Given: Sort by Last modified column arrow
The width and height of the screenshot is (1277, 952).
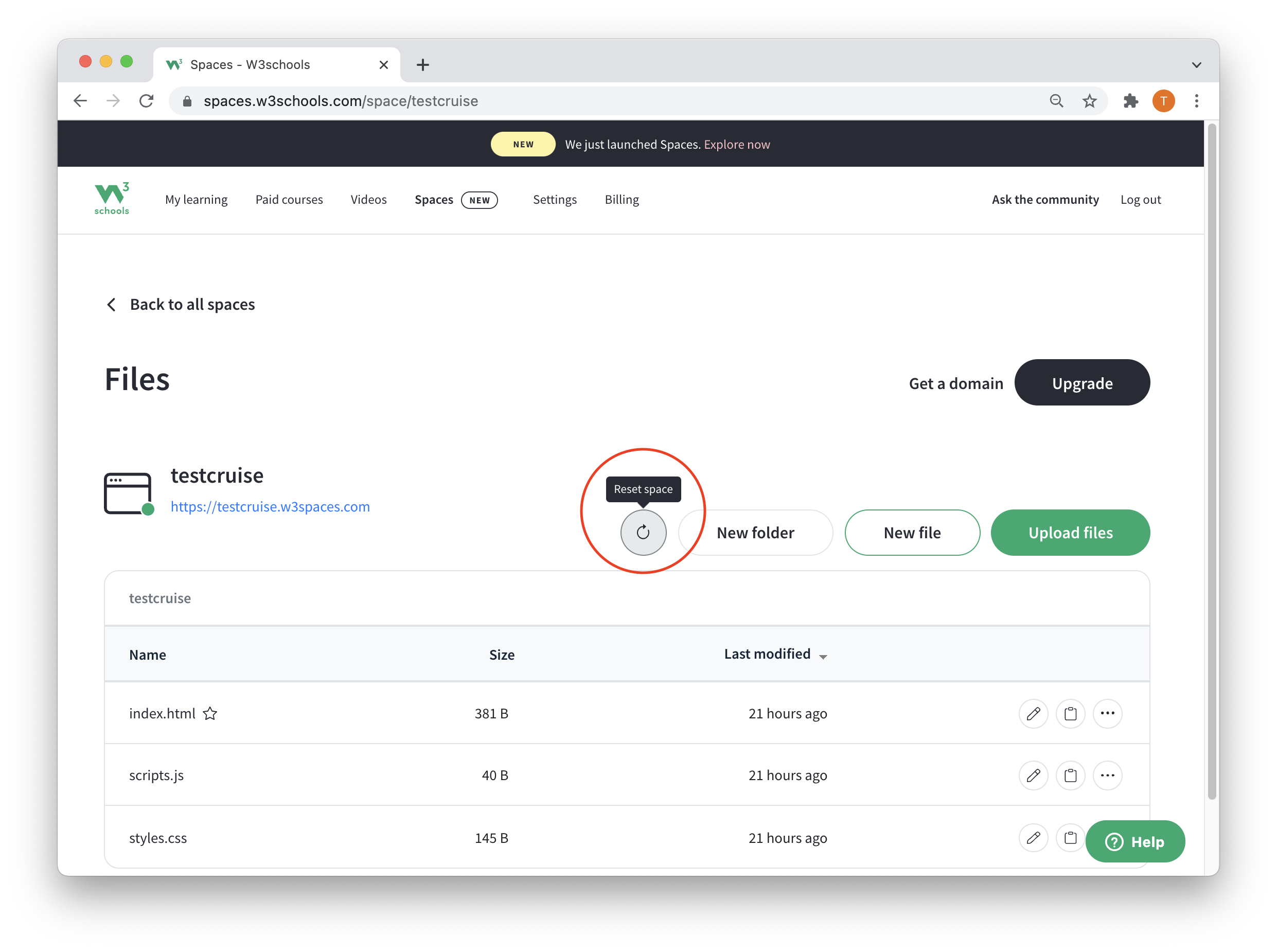Looking at the screenshot, I should click(x=823, y=657).
